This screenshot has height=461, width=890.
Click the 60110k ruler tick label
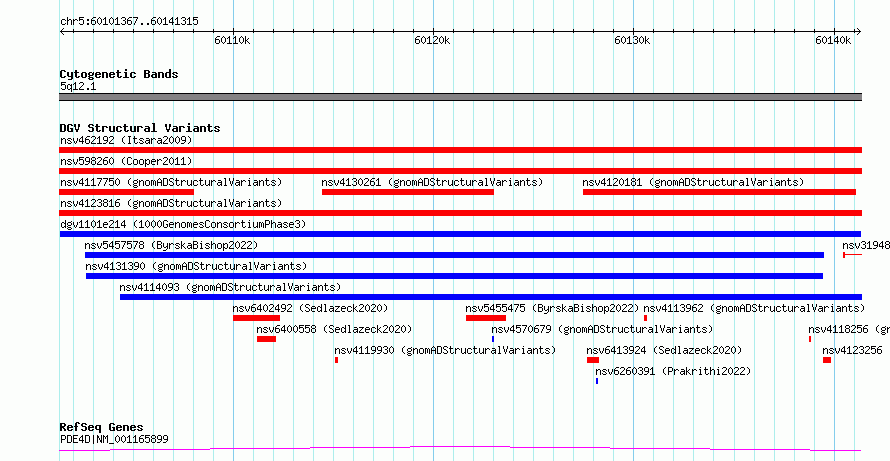[x=233, y=40]
